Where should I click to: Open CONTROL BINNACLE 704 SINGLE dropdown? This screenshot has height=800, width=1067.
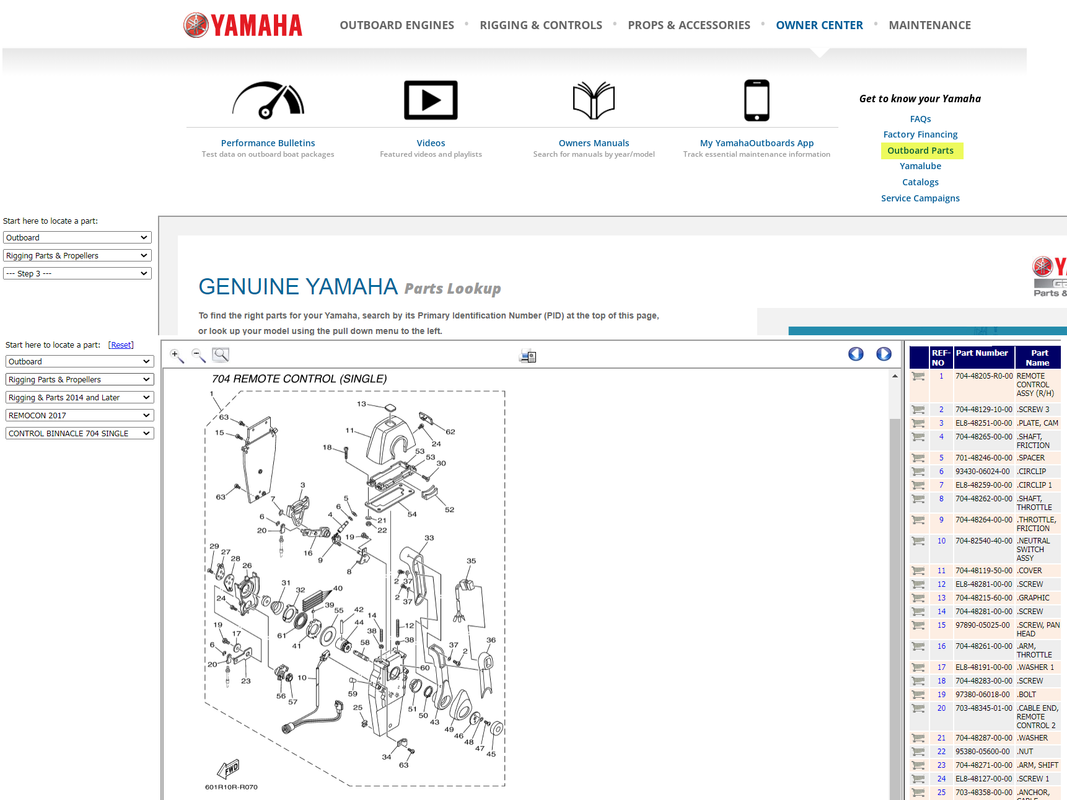tap(80, 433)
